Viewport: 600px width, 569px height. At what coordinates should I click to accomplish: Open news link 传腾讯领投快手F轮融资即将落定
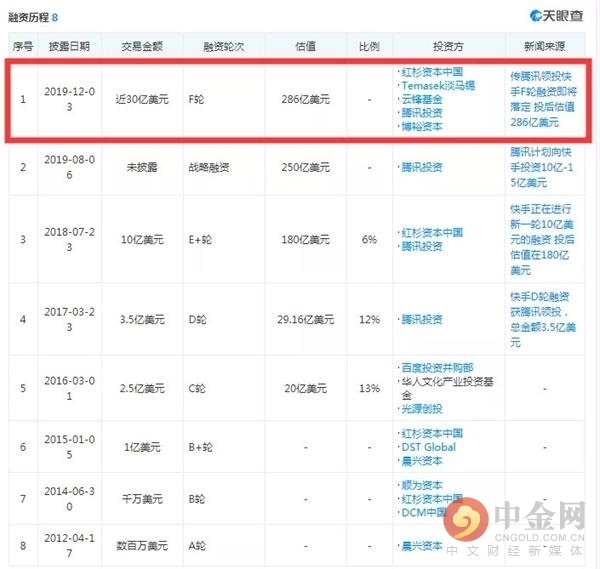[543, 99]
